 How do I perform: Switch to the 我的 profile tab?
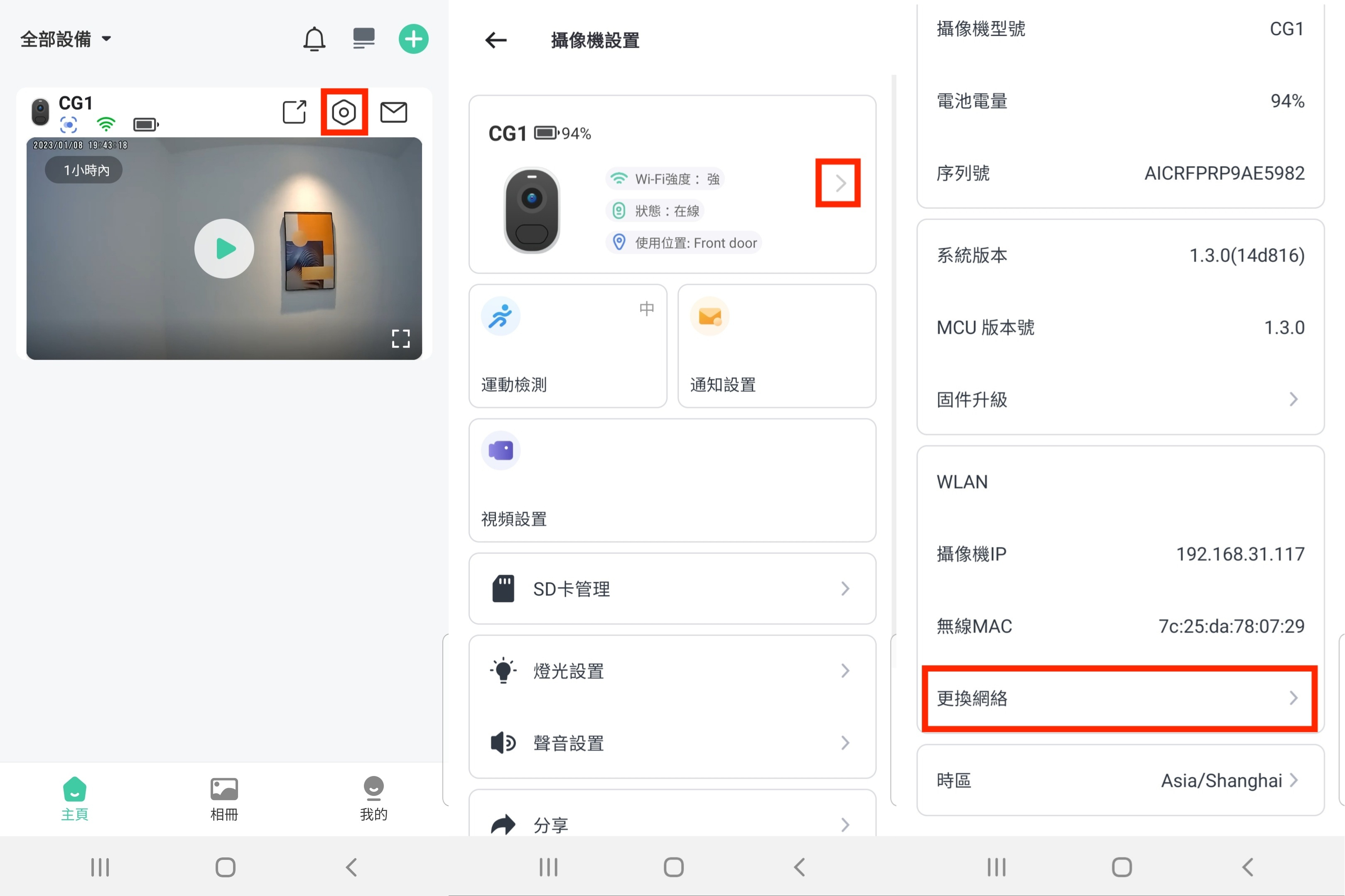point(374,799)
